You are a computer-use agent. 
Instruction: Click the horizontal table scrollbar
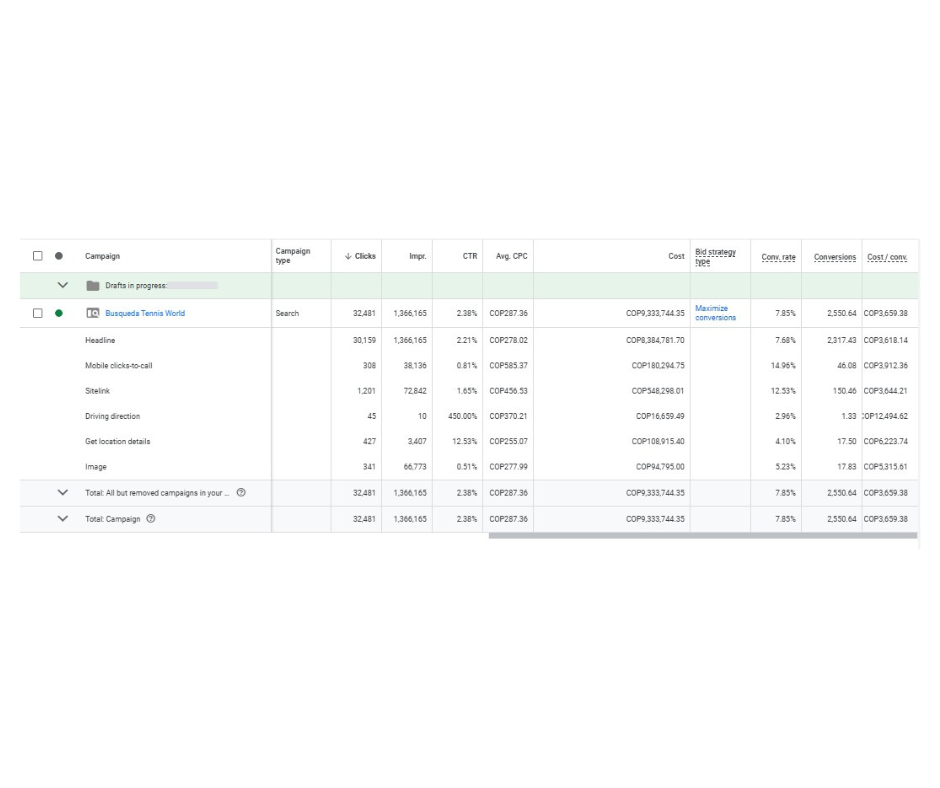click(702, 536)
